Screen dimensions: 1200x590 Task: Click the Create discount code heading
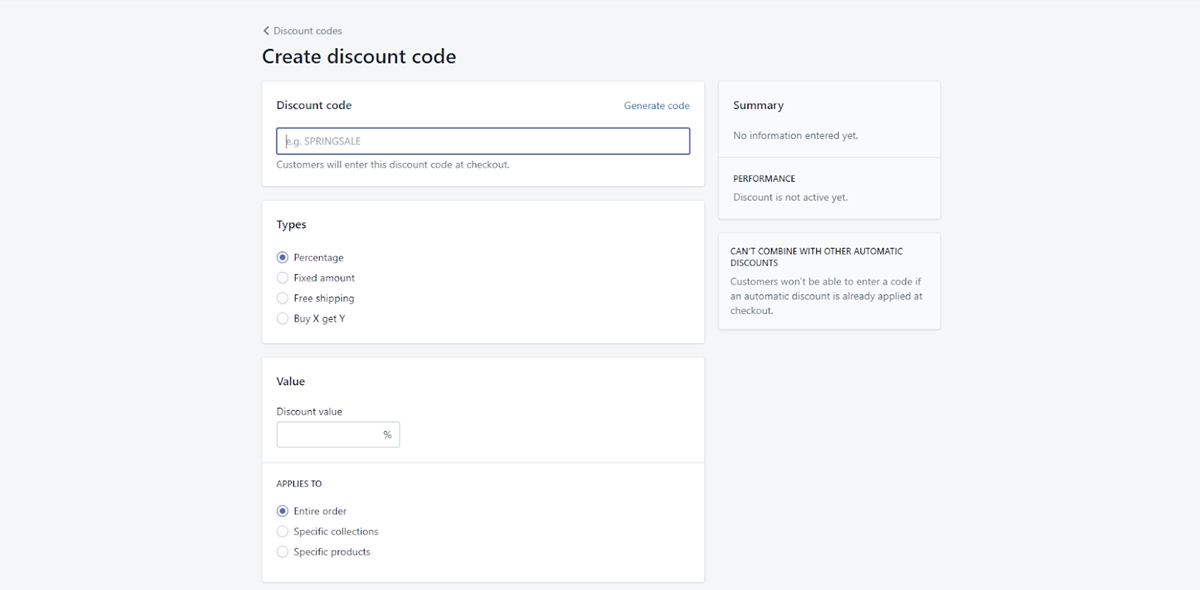tap(359, 57)
